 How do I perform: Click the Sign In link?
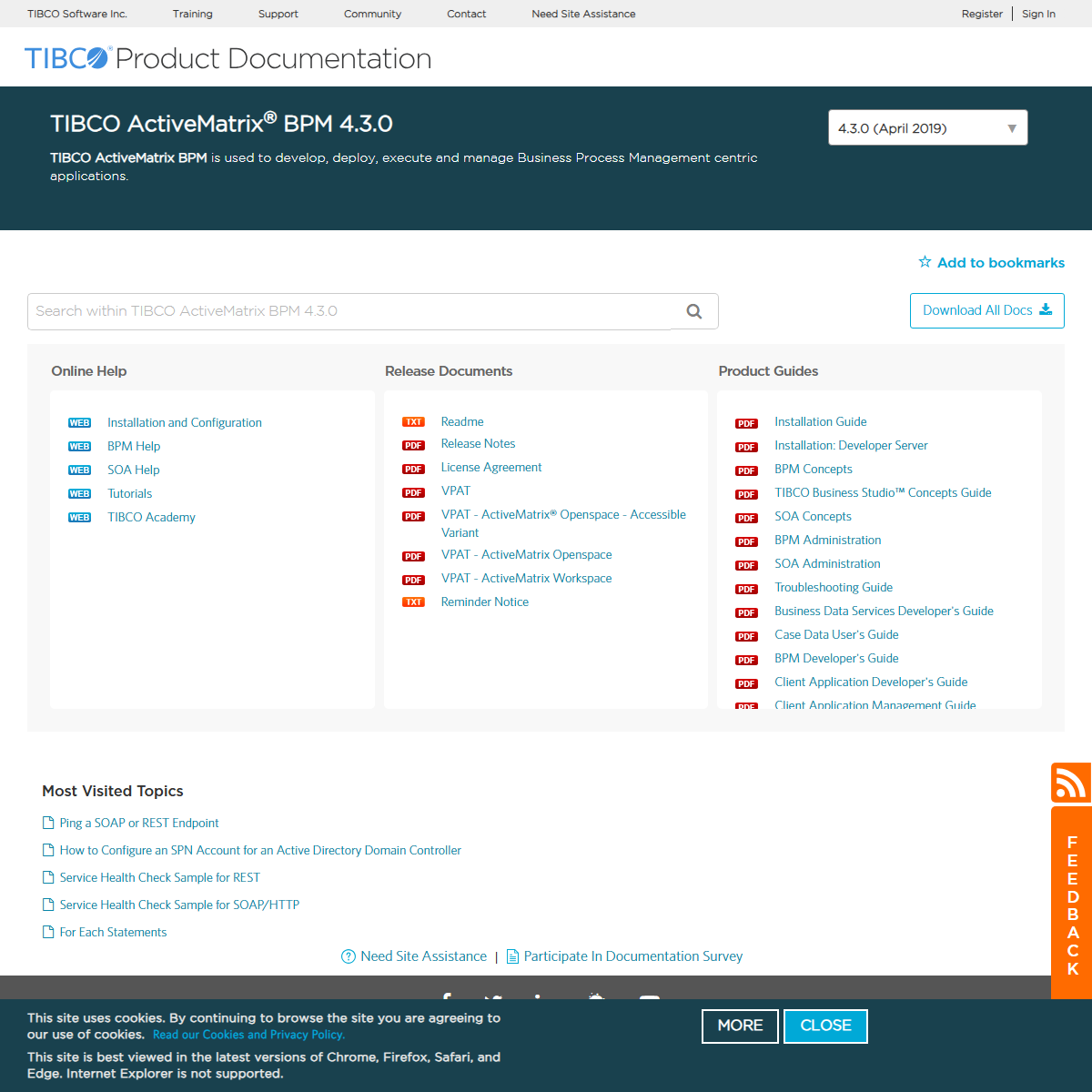coord(1038,14)
